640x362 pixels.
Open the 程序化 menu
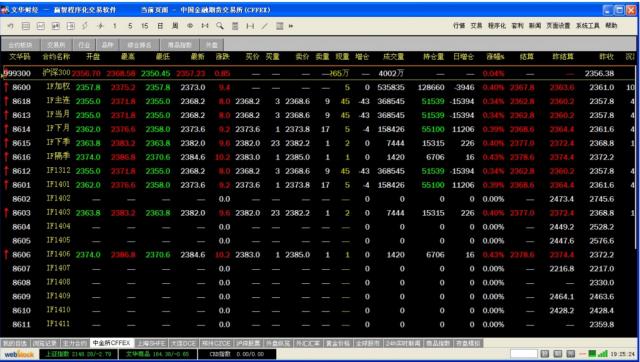point(497,26)
